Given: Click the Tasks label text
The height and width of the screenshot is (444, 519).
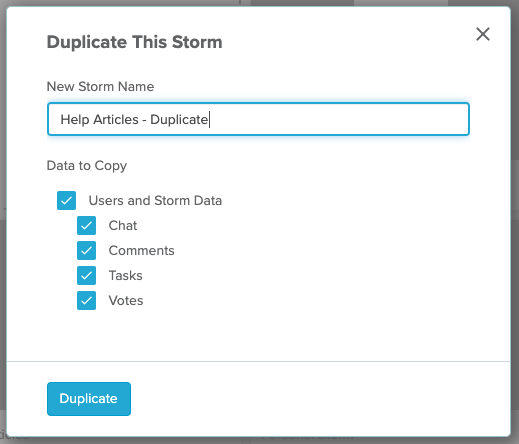Looking at the screenshot, I should click(x=125, y=276).
